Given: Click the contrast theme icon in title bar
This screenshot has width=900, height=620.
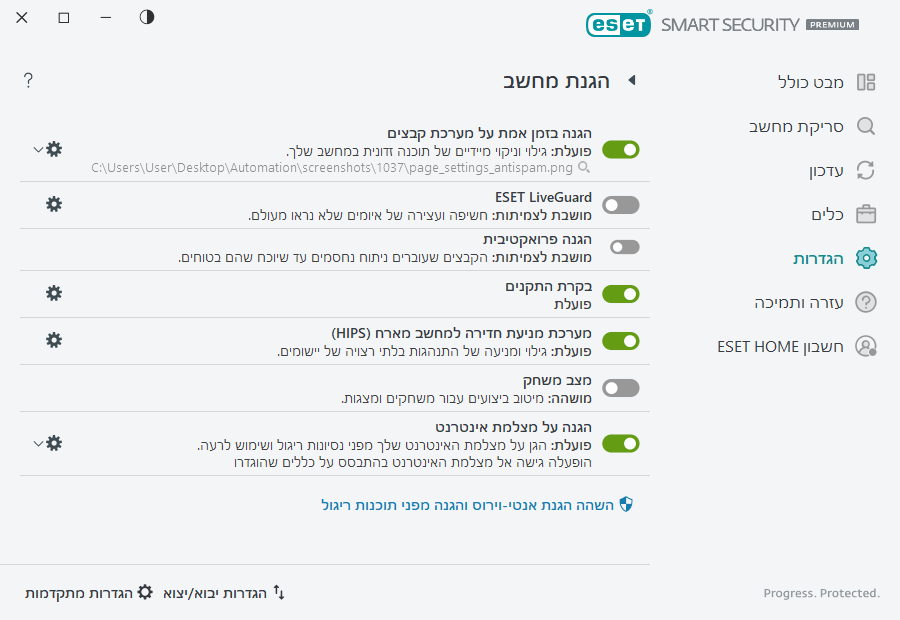Looking at the screenshot, I should [147, 18].
